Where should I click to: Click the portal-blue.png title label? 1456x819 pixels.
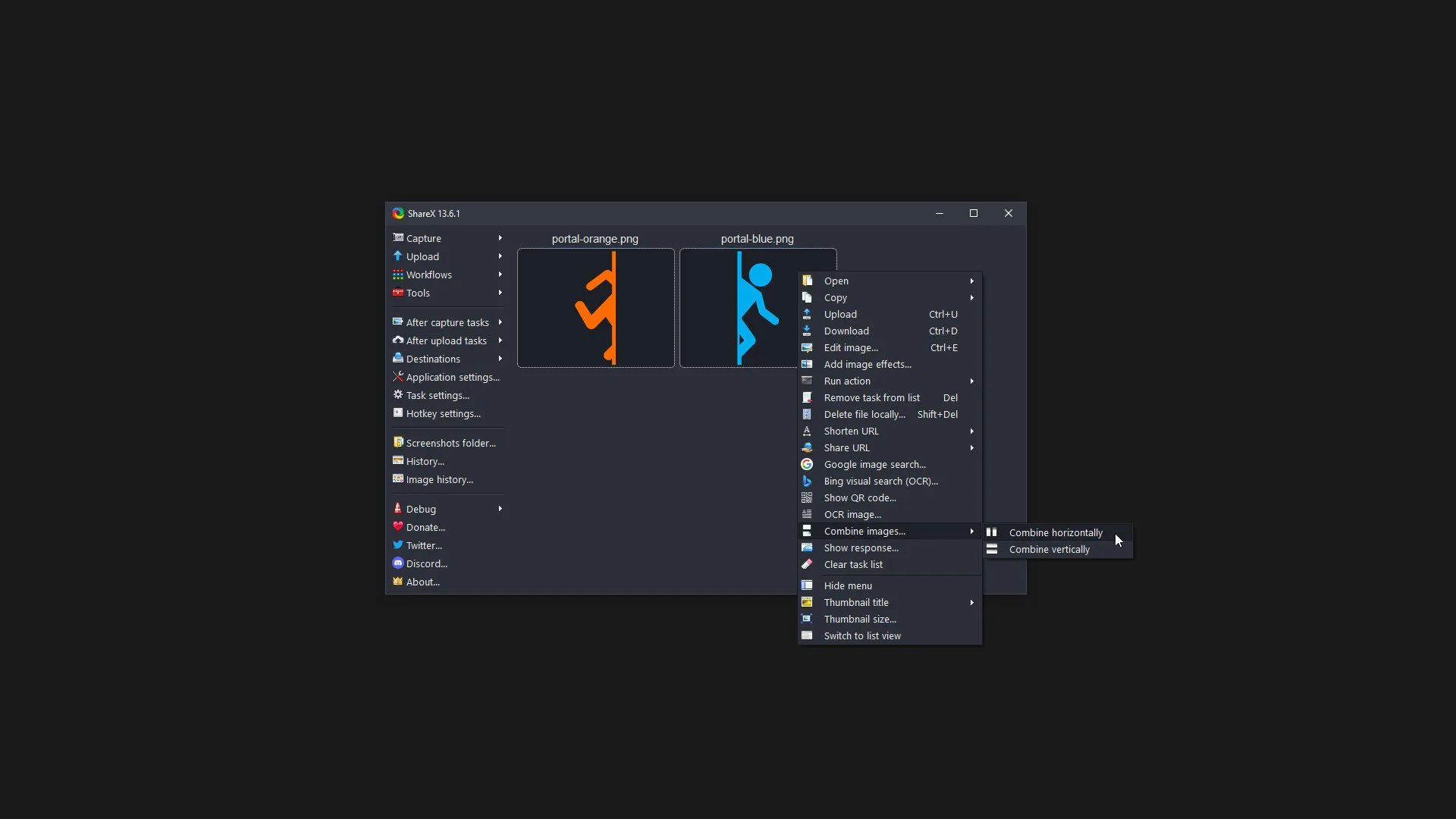[758, 239]
